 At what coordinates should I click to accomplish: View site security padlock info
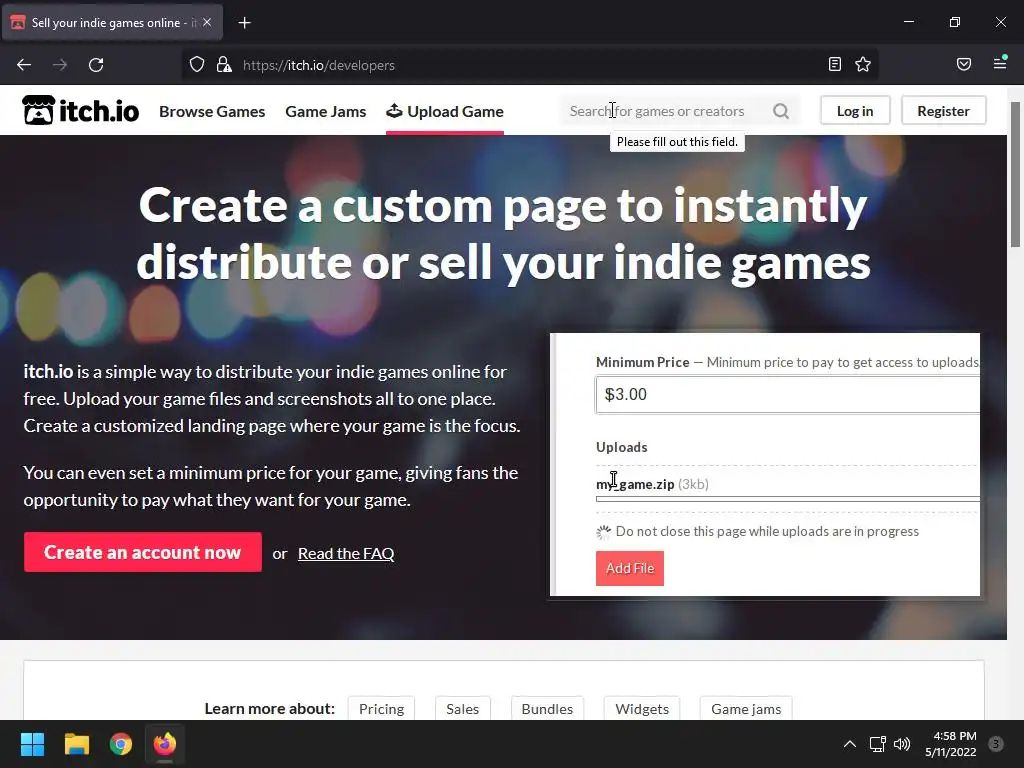tap(224, 65)
